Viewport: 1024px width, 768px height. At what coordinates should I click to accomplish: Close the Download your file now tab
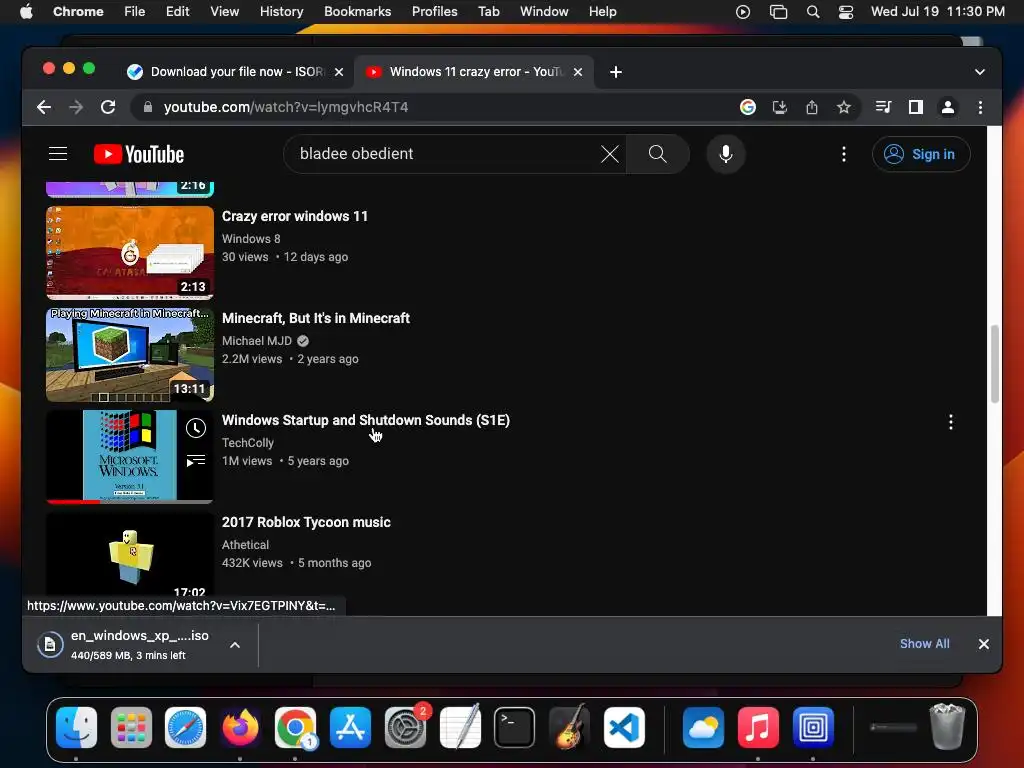pyautogui.click(x=339, y=72)
